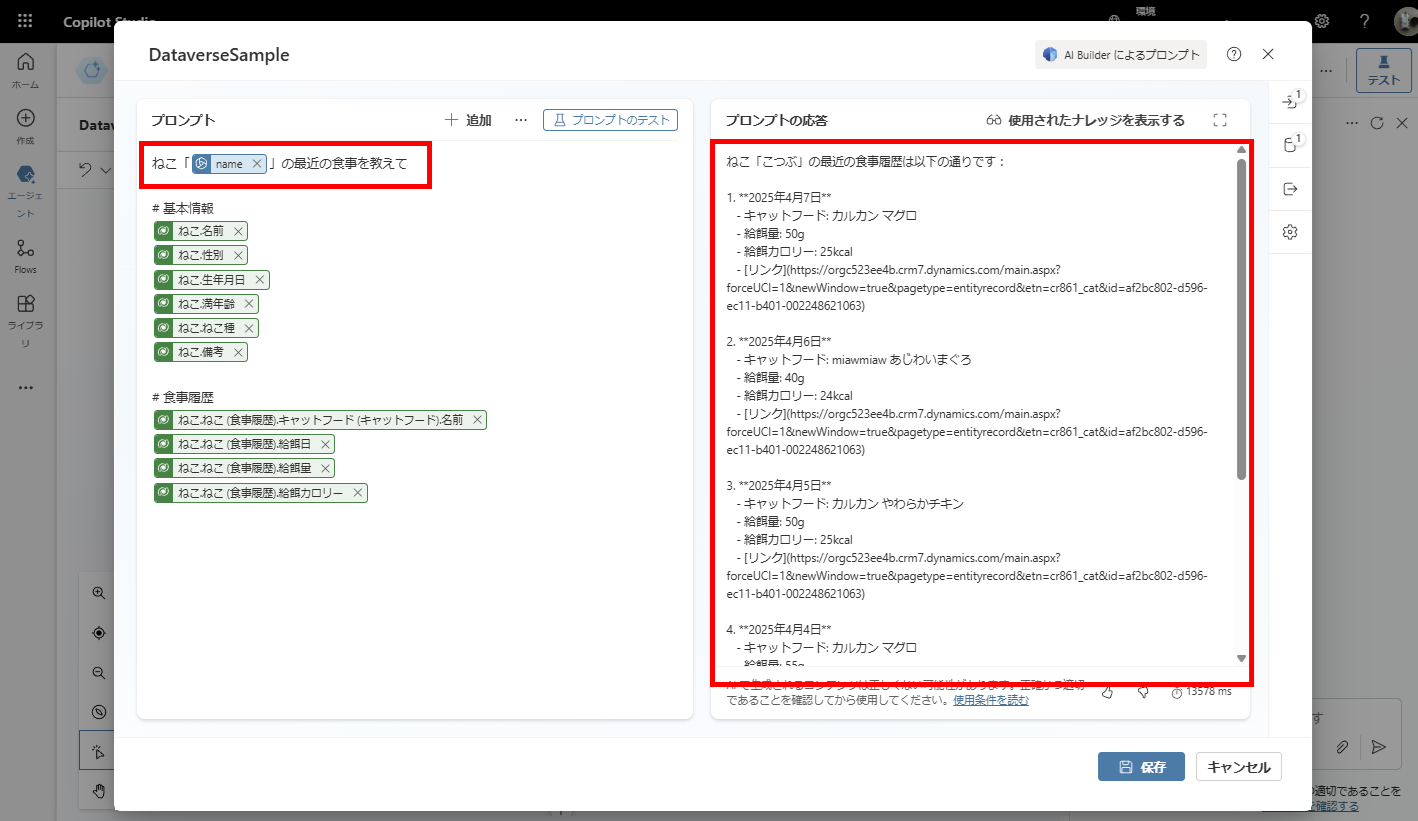Image resolution: width=1418 pixels, height=821 pixels.
Task: Open the left sidebar overflow menu
Action: pos(26,388)
